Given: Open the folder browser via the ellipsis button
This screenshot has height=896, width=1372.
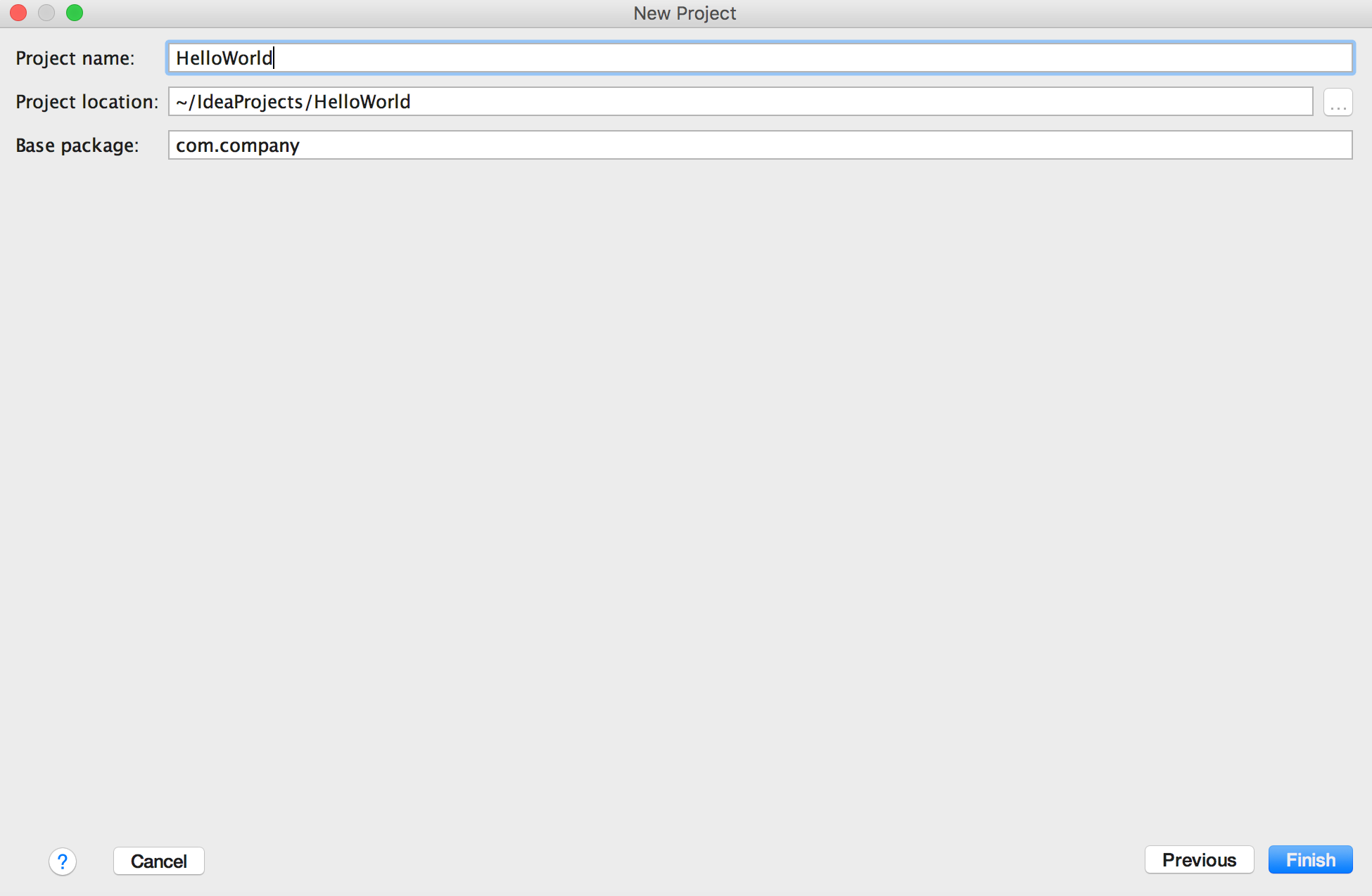Looking at the screenshot, I should click(1338, 101).
